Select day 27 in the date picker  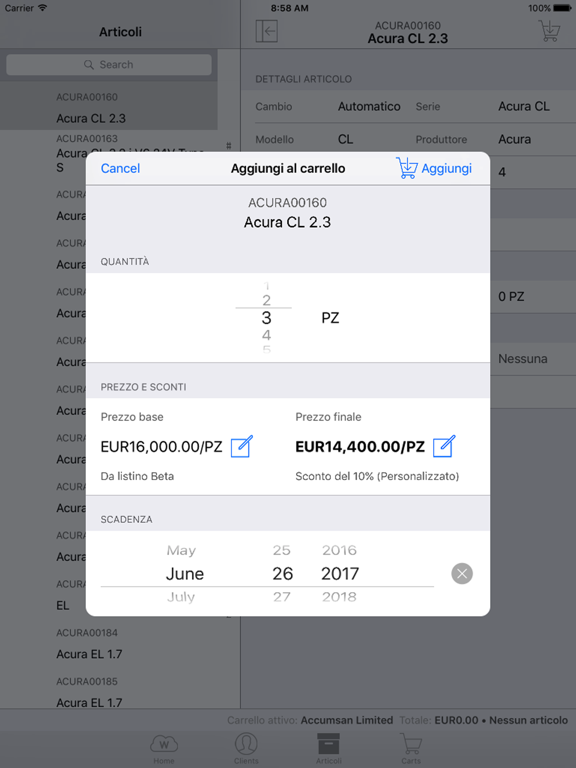coord(282,597)
